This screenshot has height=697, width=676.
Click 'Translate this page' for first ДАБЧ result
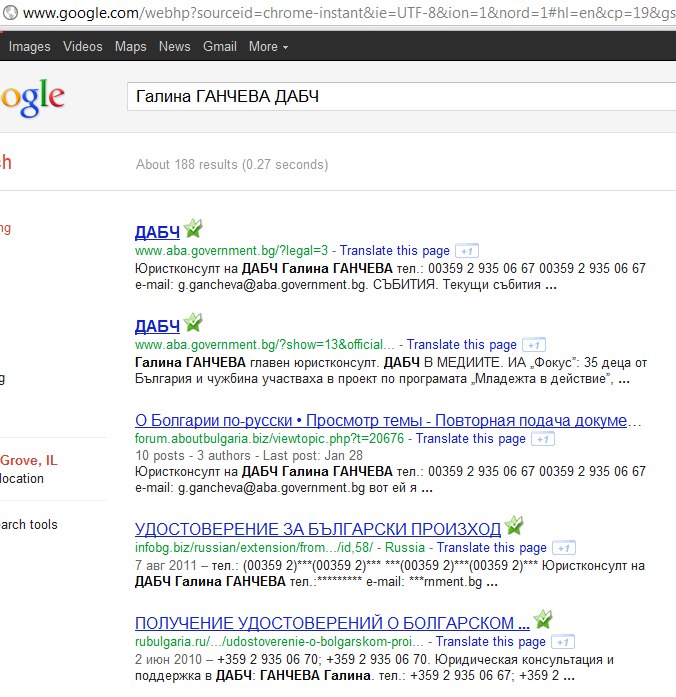[x=395, y=250]
